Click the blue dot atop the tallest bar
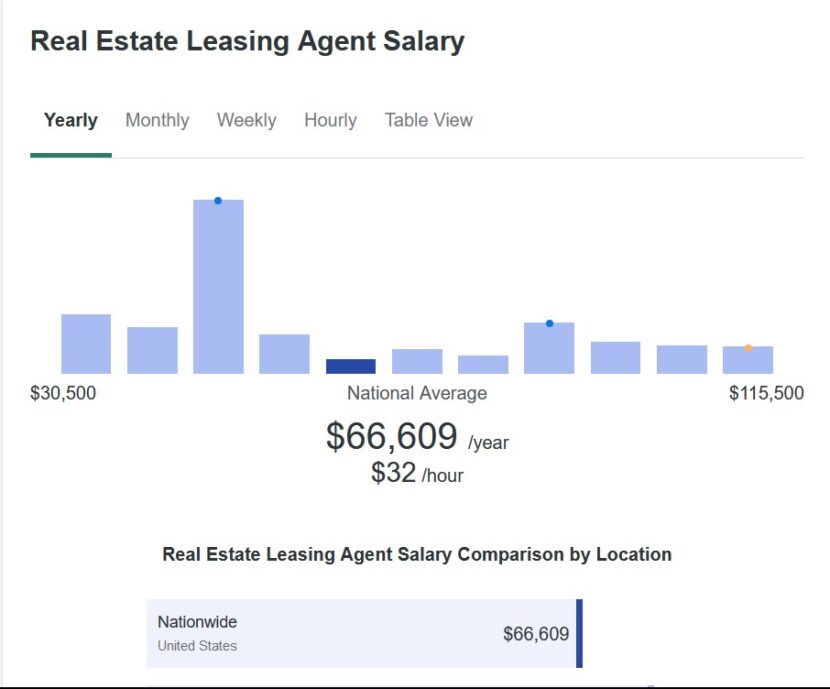830x689 pixels. [x=216, y=200]
